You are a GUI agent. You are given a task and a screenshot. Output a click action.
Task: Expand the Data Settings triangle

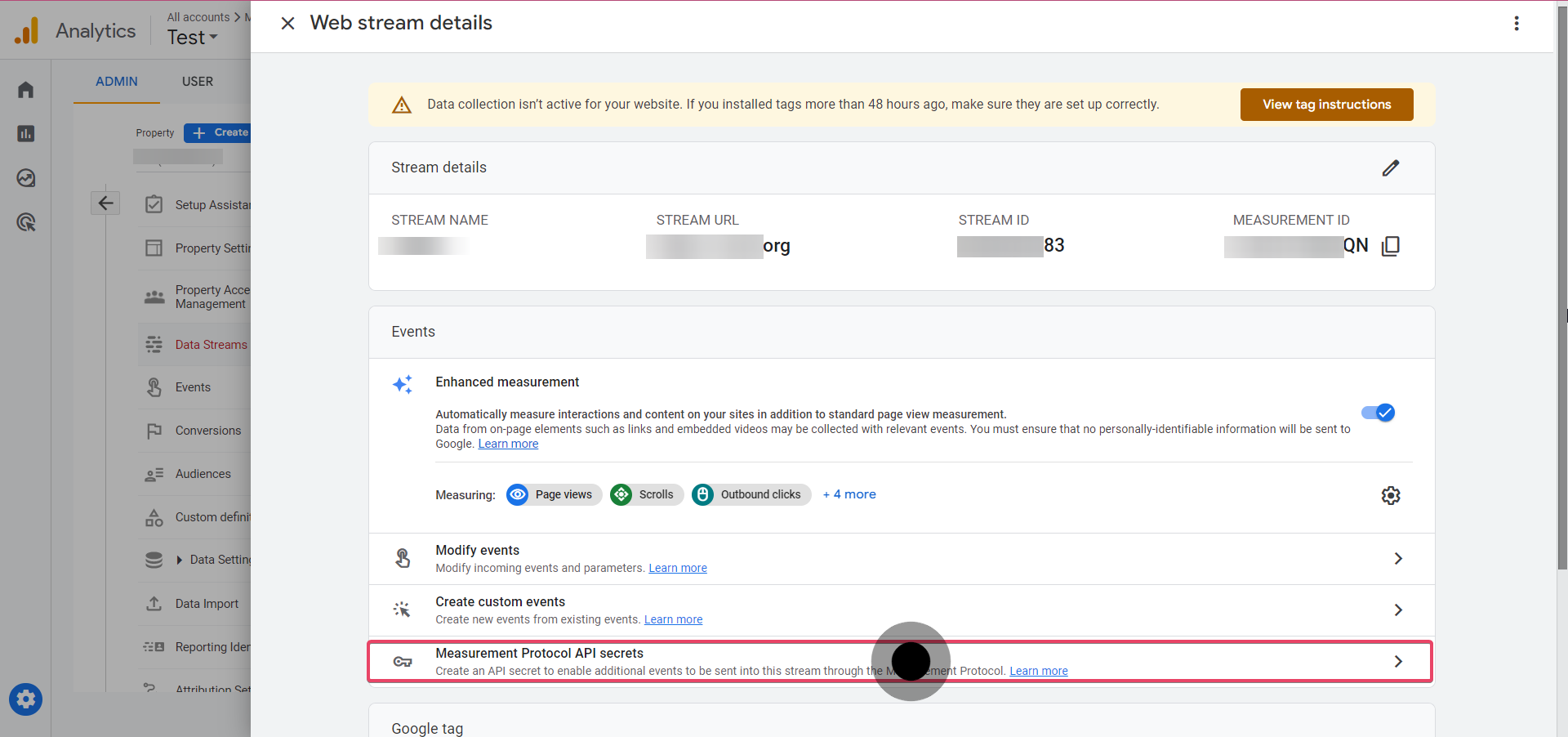tap(180, 560)
